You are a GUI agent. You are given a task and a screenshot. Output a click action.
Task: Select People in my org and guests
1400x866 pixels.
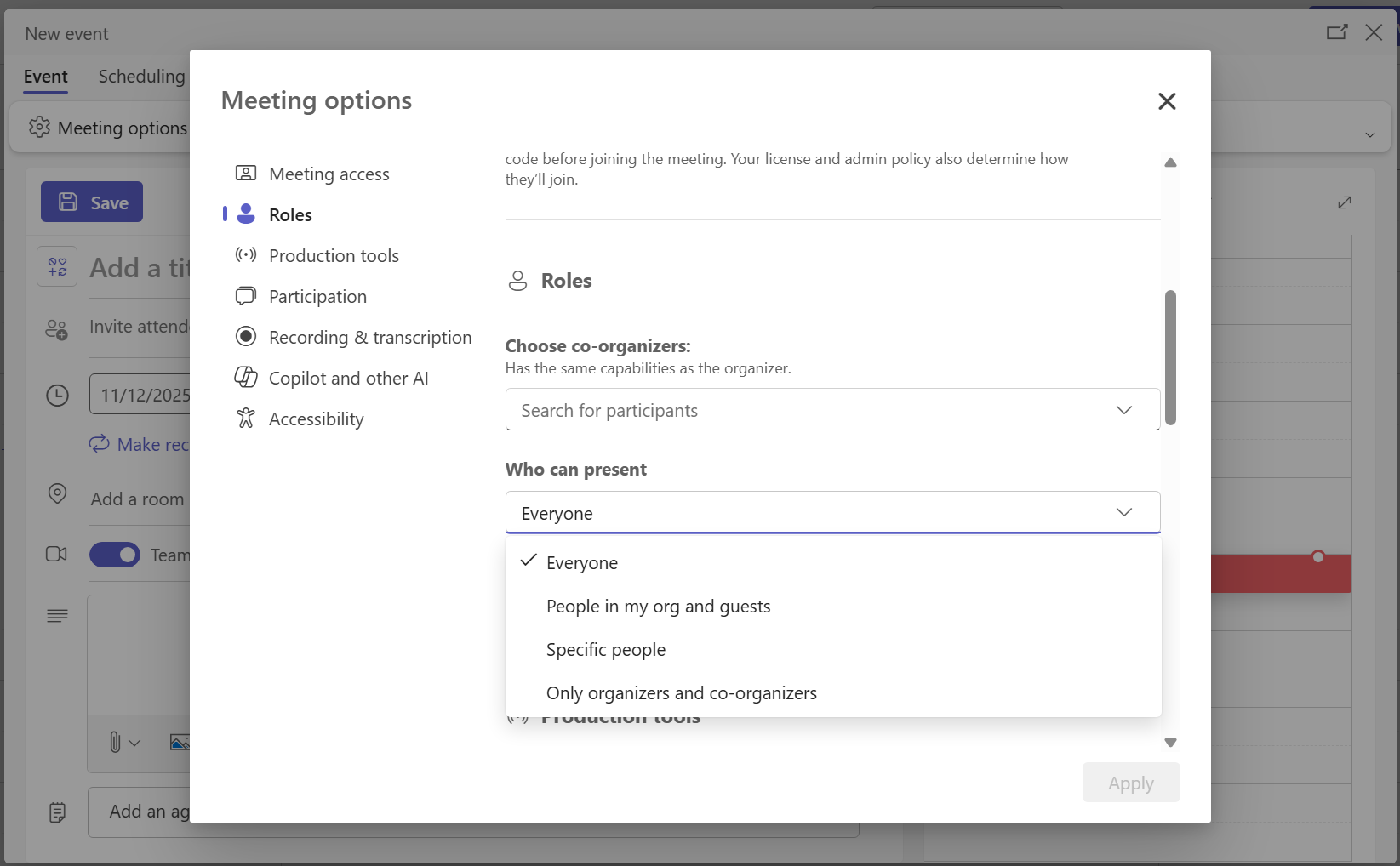click(x=833, y=606)
